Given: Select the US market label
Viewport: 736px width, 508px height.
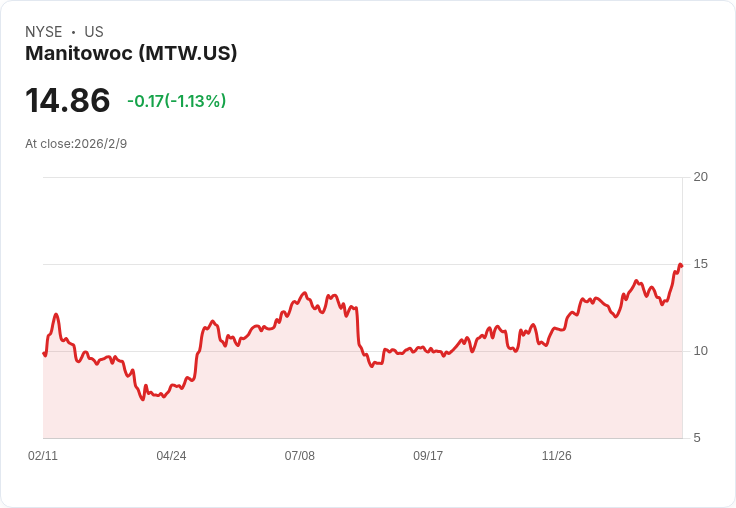Looking at the screenshot, I should (x=94, y=32).
